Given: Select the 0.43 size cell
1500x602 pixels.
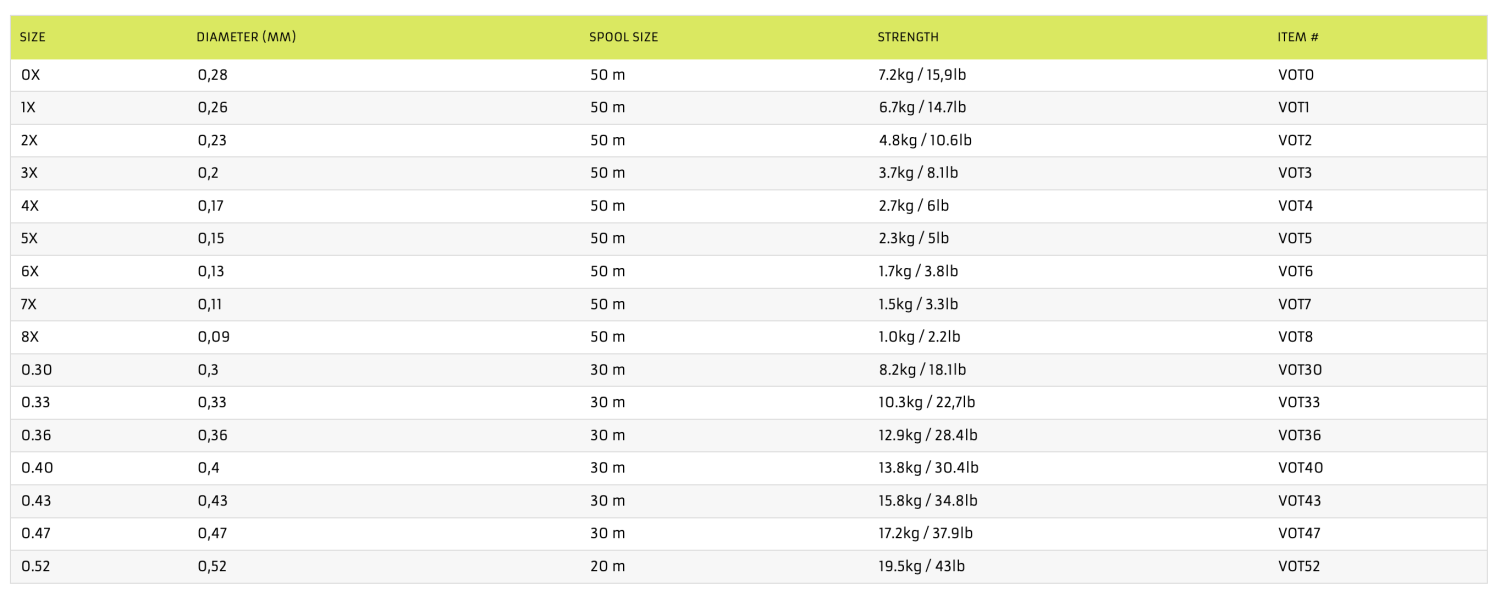Looking at the screenshot, I should point(36,501).
